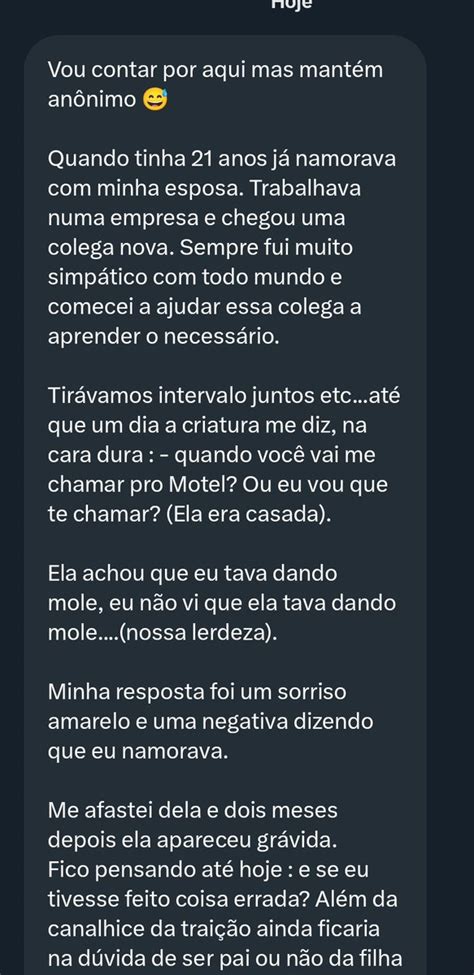
Task: Select text 'com minha esposa. Trabalhava'
Action: pos(204,190)
